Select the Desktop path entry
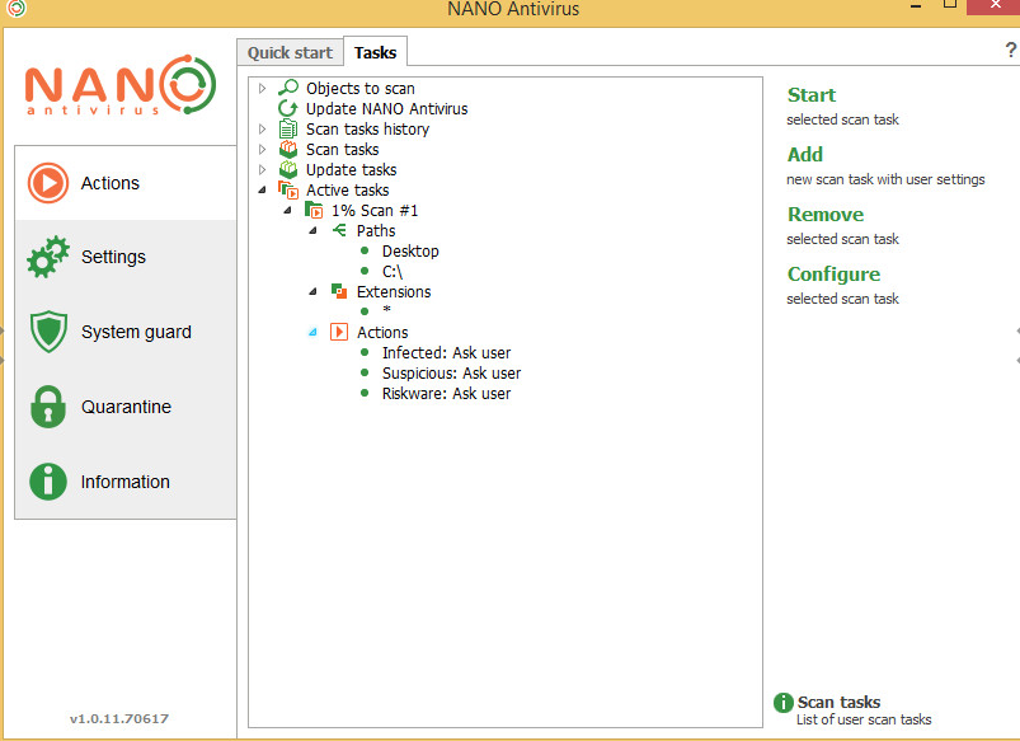Viewport: 1020px width, 741px height. click(x=410, y=251)
